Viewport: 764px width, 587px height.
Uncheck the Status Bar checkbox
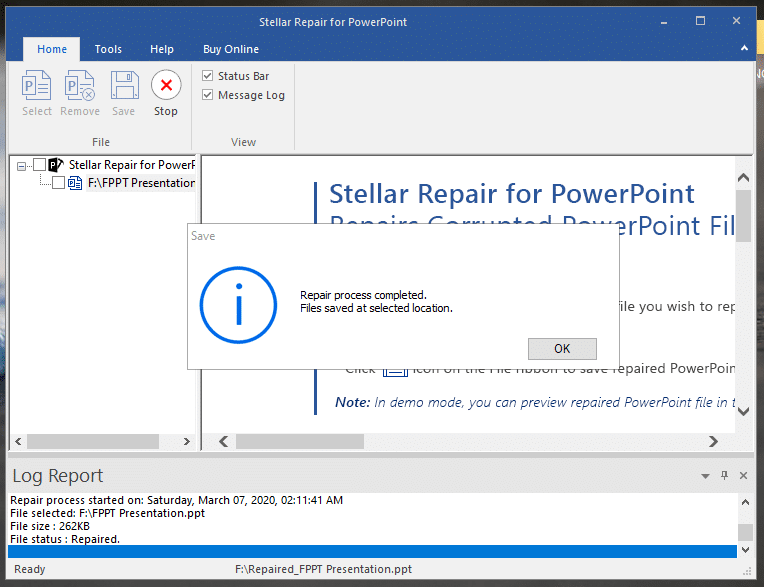pyautogui.click(x=208, y=76)
